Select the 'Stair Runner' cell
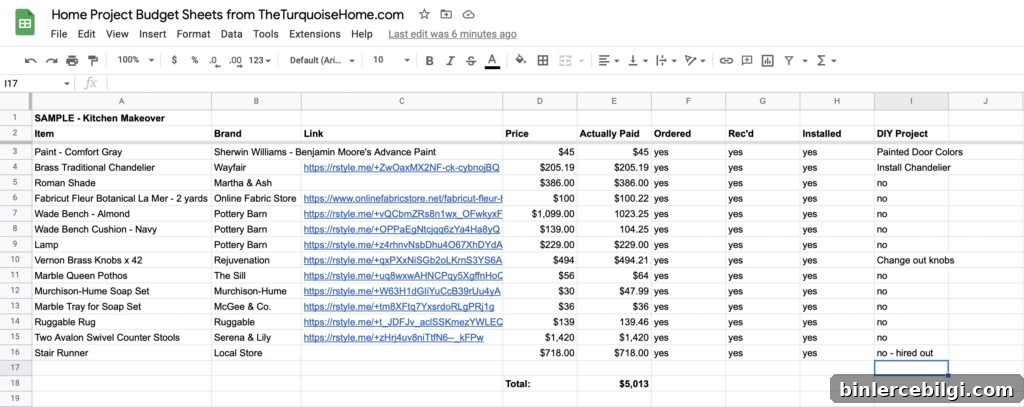The image size is (1024, 407). coord(121,353)
